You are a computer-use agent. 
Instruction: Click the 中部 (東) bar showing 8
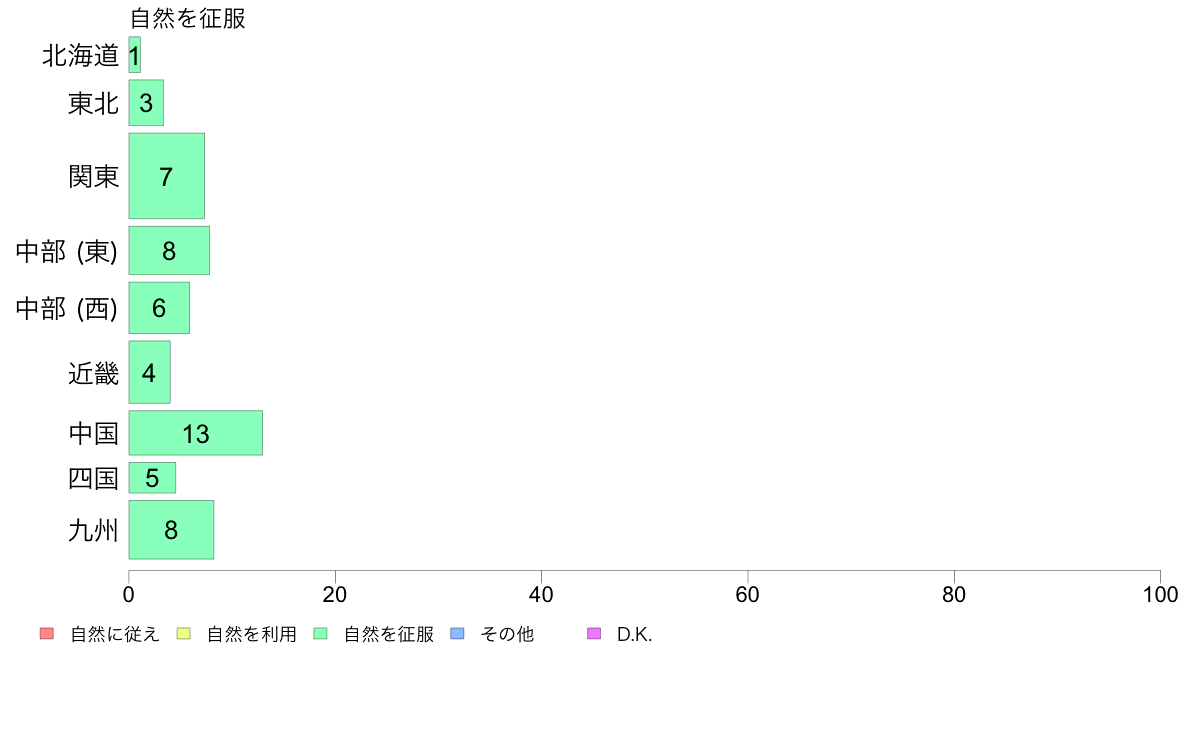169,251
